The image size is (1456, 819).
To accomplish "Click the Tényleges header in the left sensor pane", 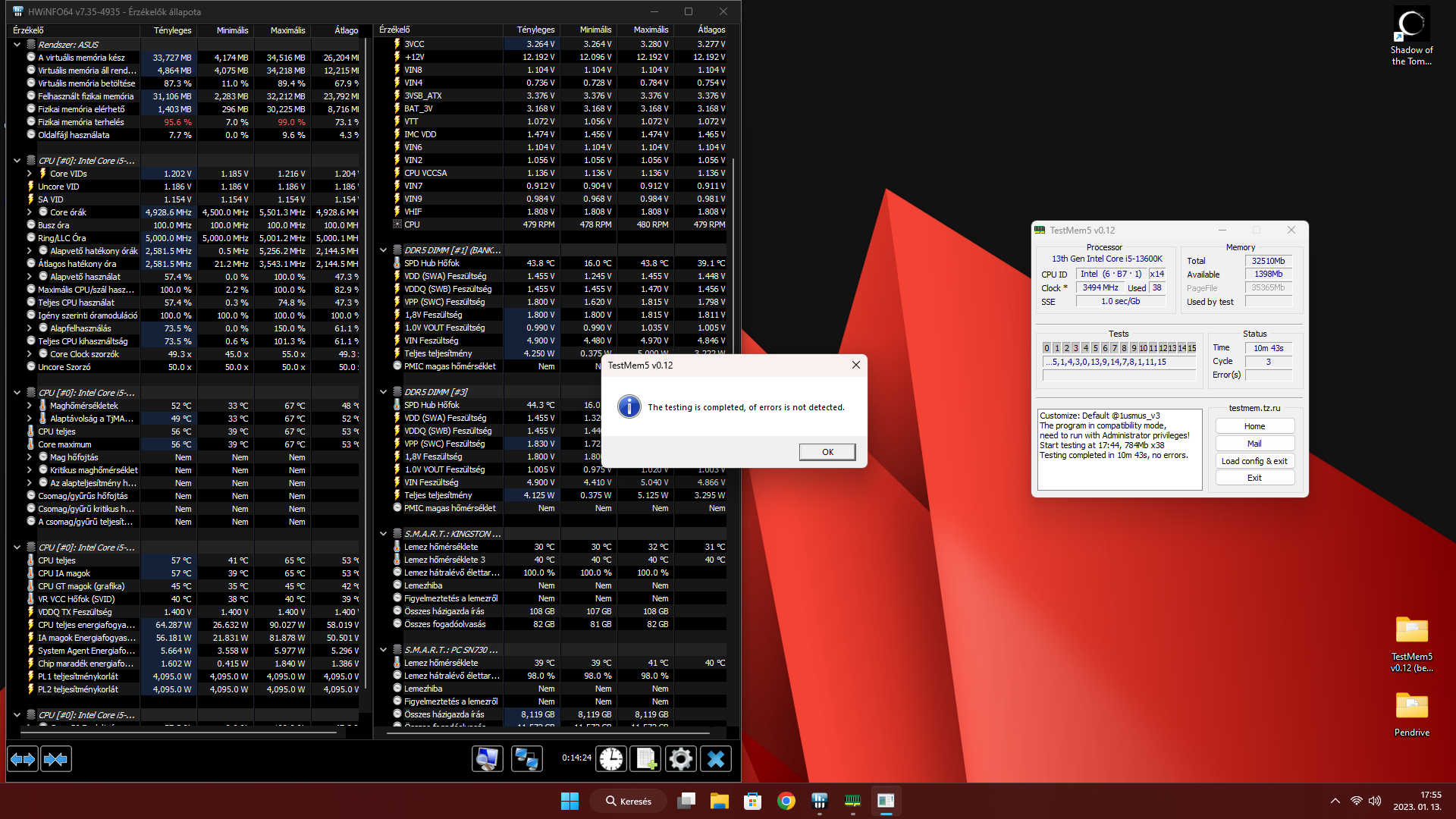I will point(169,30).
